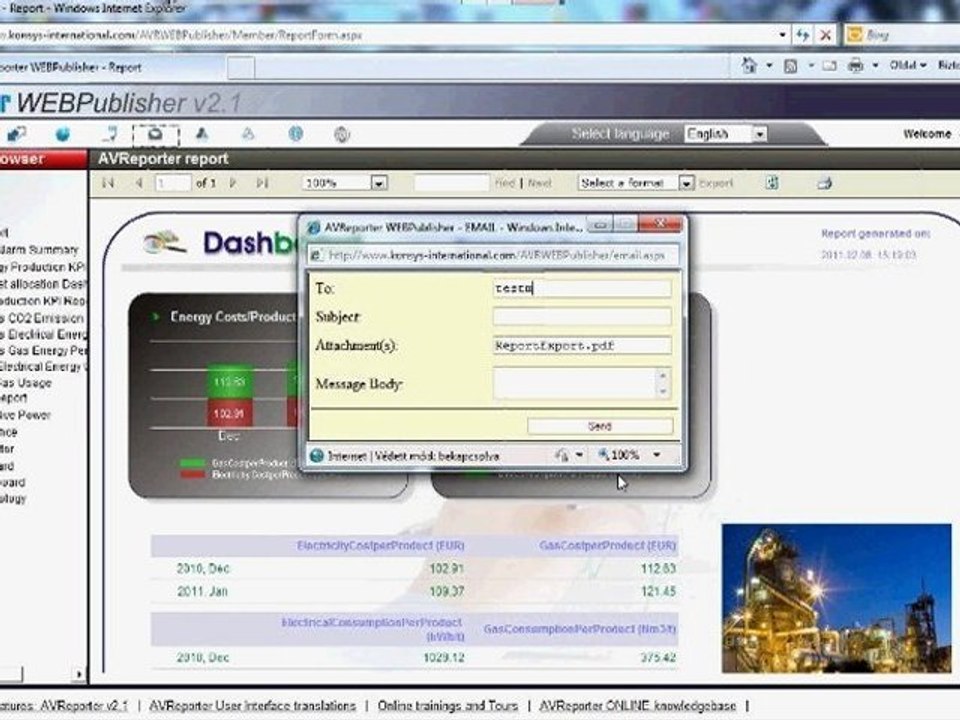This screenshot has height=720, width=960.
Task: Click the email dialog URL address bar
Action: [x=493, y=255]
